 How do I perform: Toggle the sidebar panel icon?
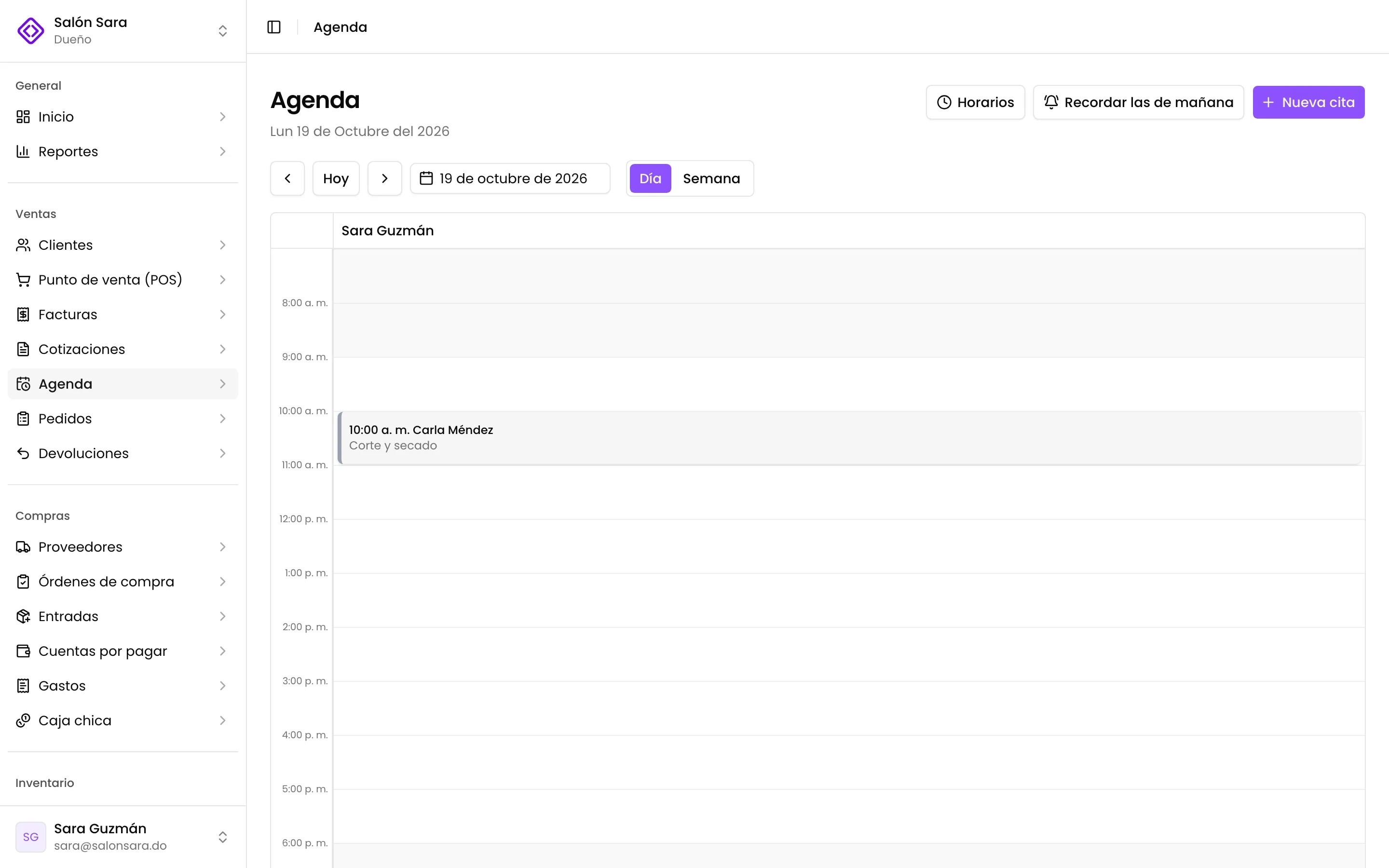coord(274,27)
